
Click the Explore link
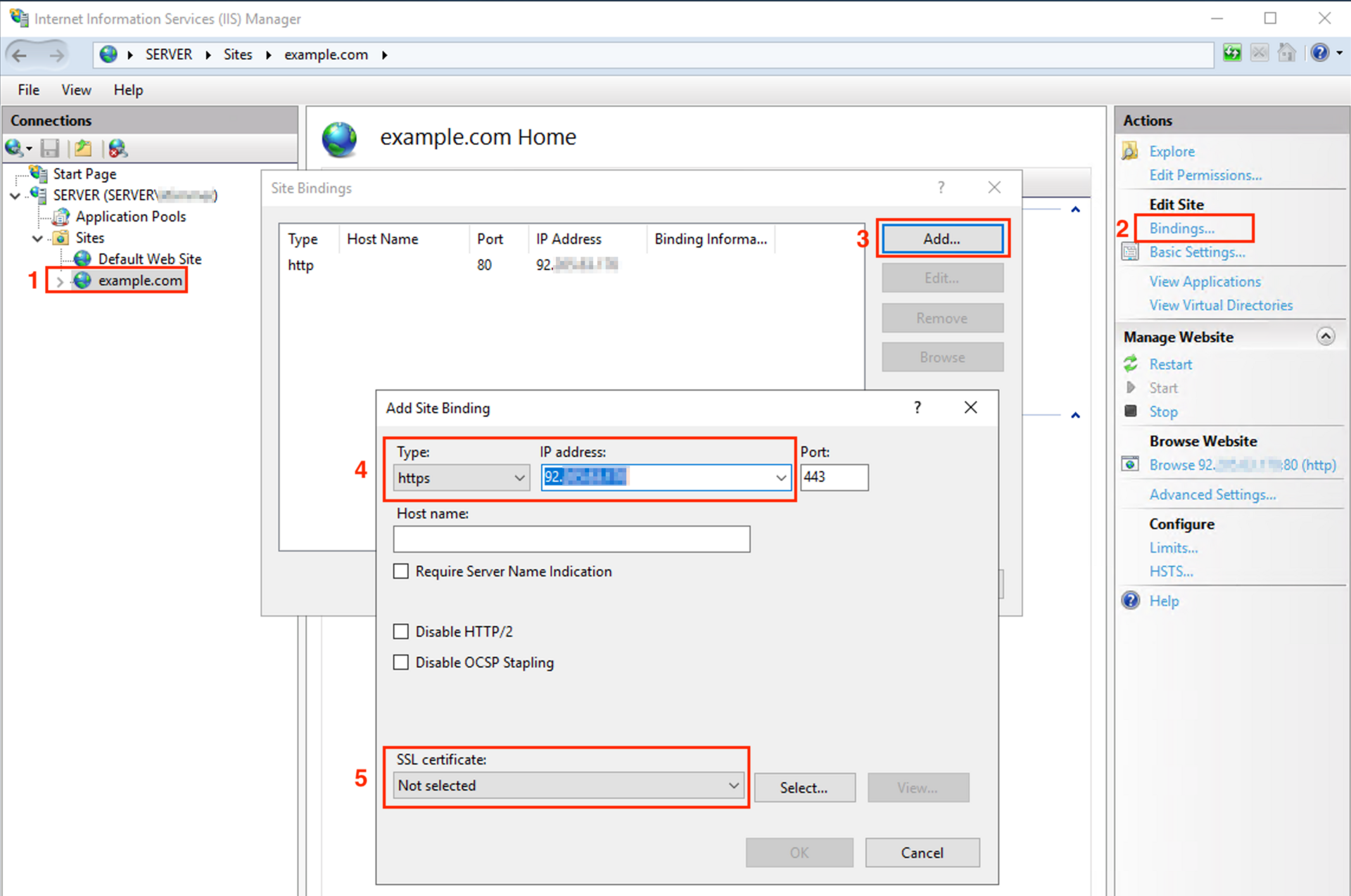click(1172, 151)
